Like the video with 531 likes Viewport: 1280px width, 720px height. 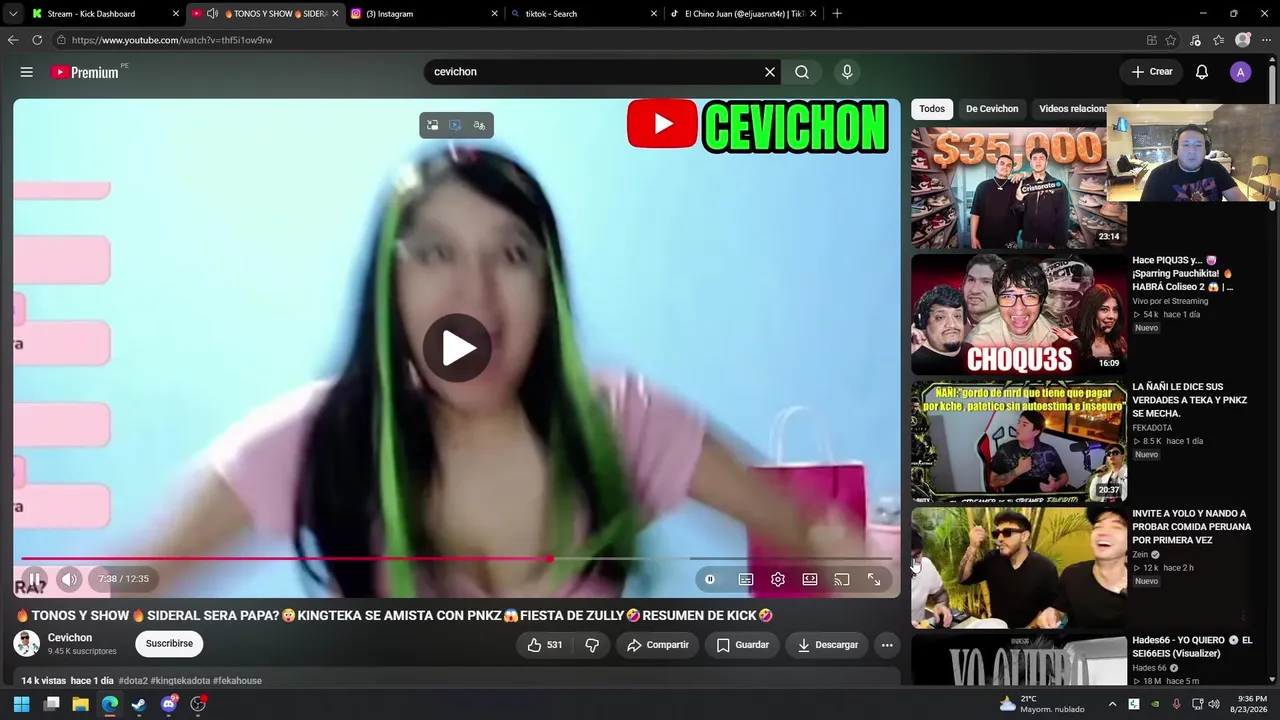(x=545, y=645)
